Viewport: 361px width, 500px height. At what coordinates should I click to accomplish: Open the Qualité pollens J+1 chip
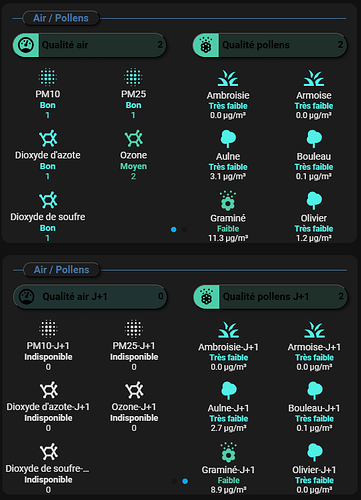[270, 296]
